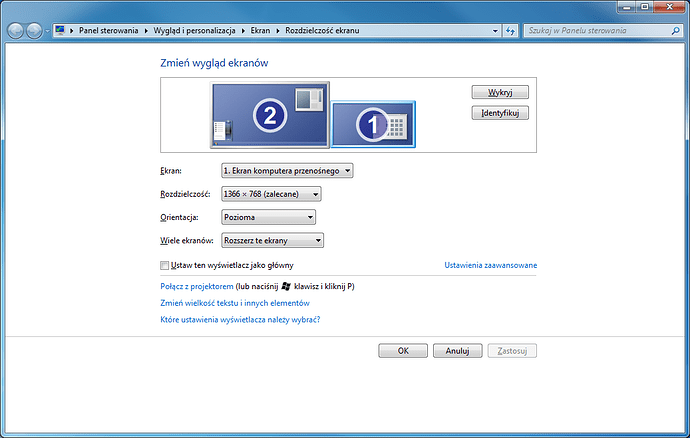Go to Panel sterowania breadcrumb
This screenshot has height=438, width=690.
[x=108, y=32]
